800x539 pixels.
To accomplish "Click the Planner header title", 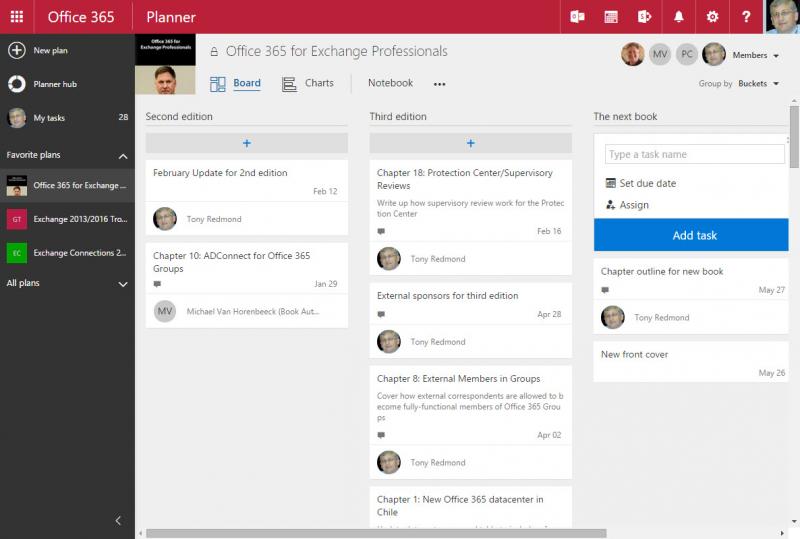I will pyautogui.click(x=171, y=17).
